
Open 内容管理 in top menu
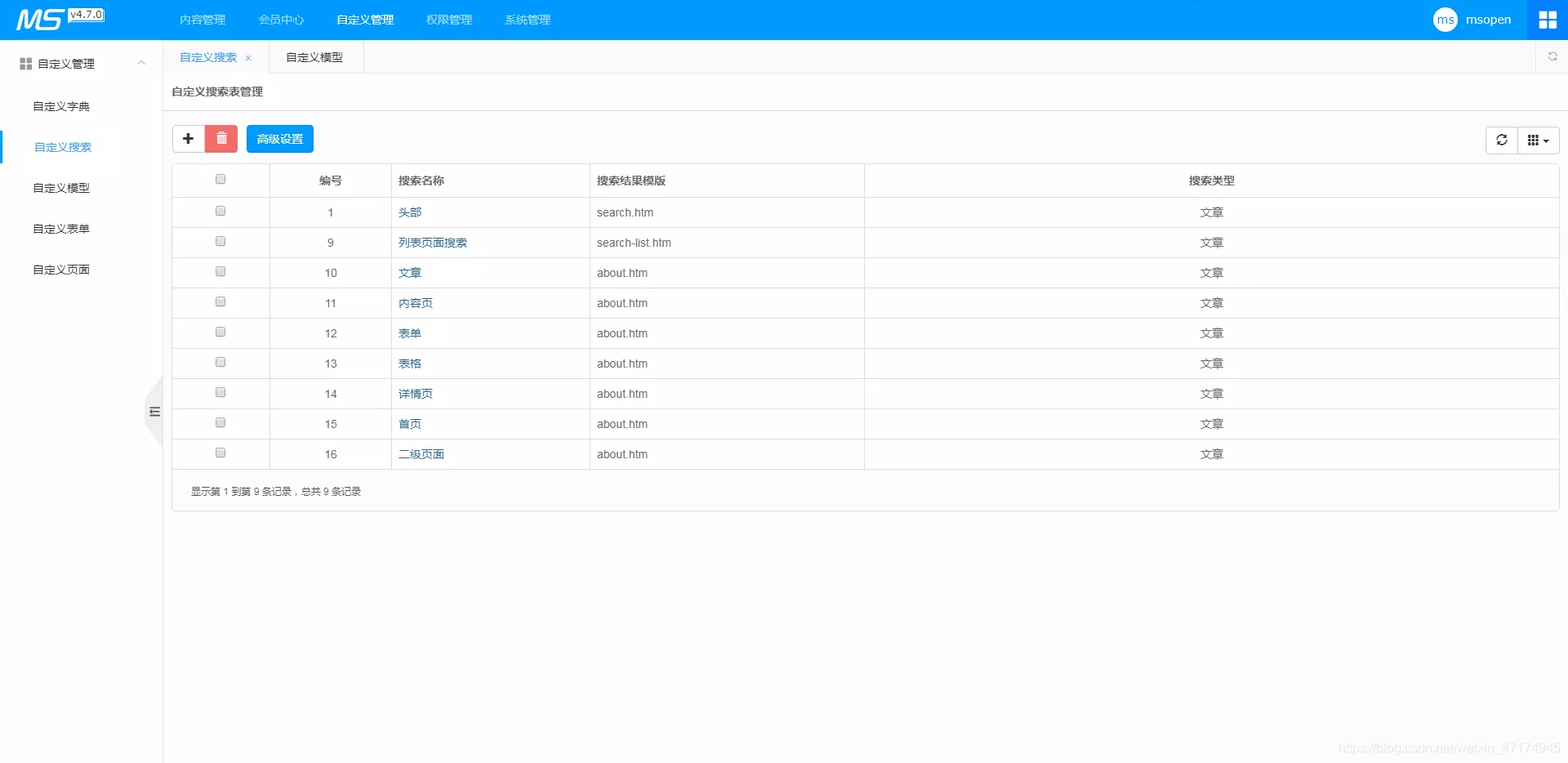[203, 20]
